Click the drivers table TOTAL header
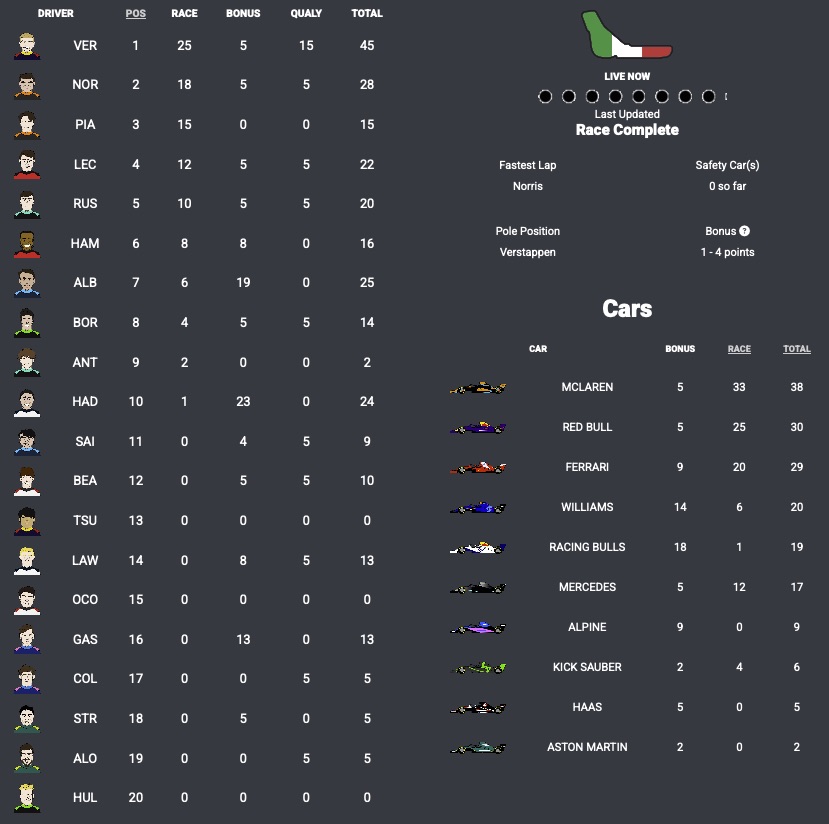The height and width of the screenshot is (824, 829). 367,14
